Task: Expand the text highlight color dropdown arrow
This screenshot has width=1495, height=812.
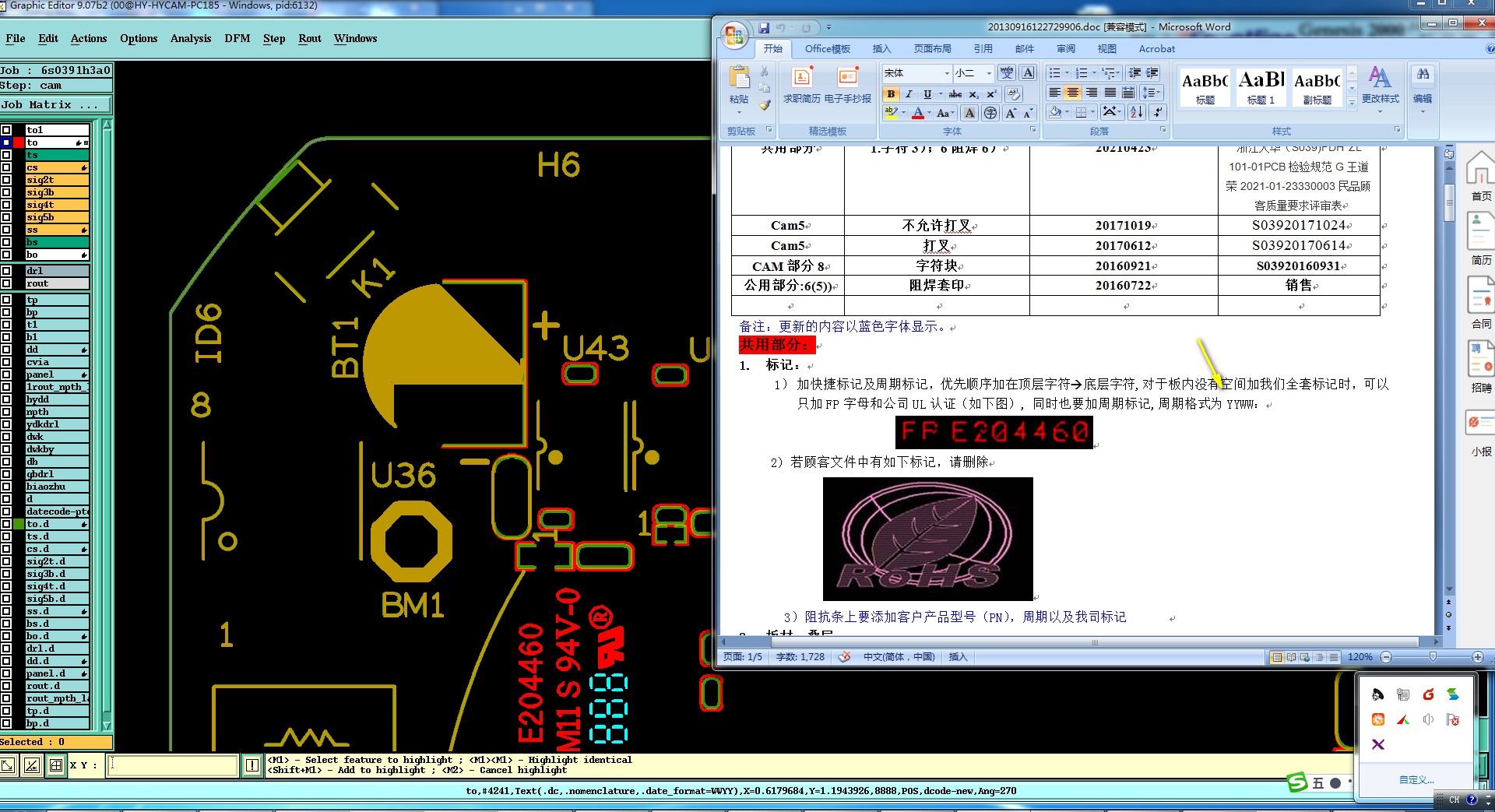Action: click(903, 114)
